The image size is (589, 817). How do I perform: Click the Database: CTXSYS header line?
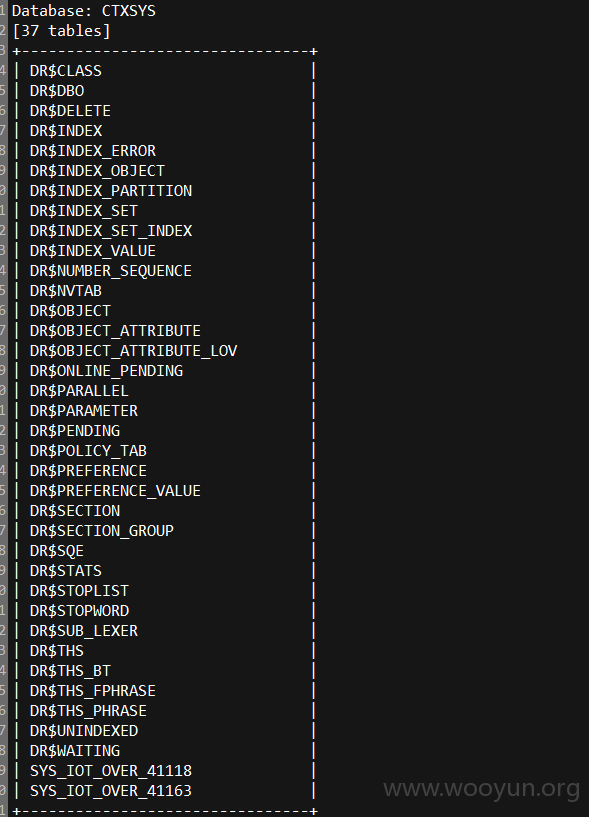click(x=84, y=11)
